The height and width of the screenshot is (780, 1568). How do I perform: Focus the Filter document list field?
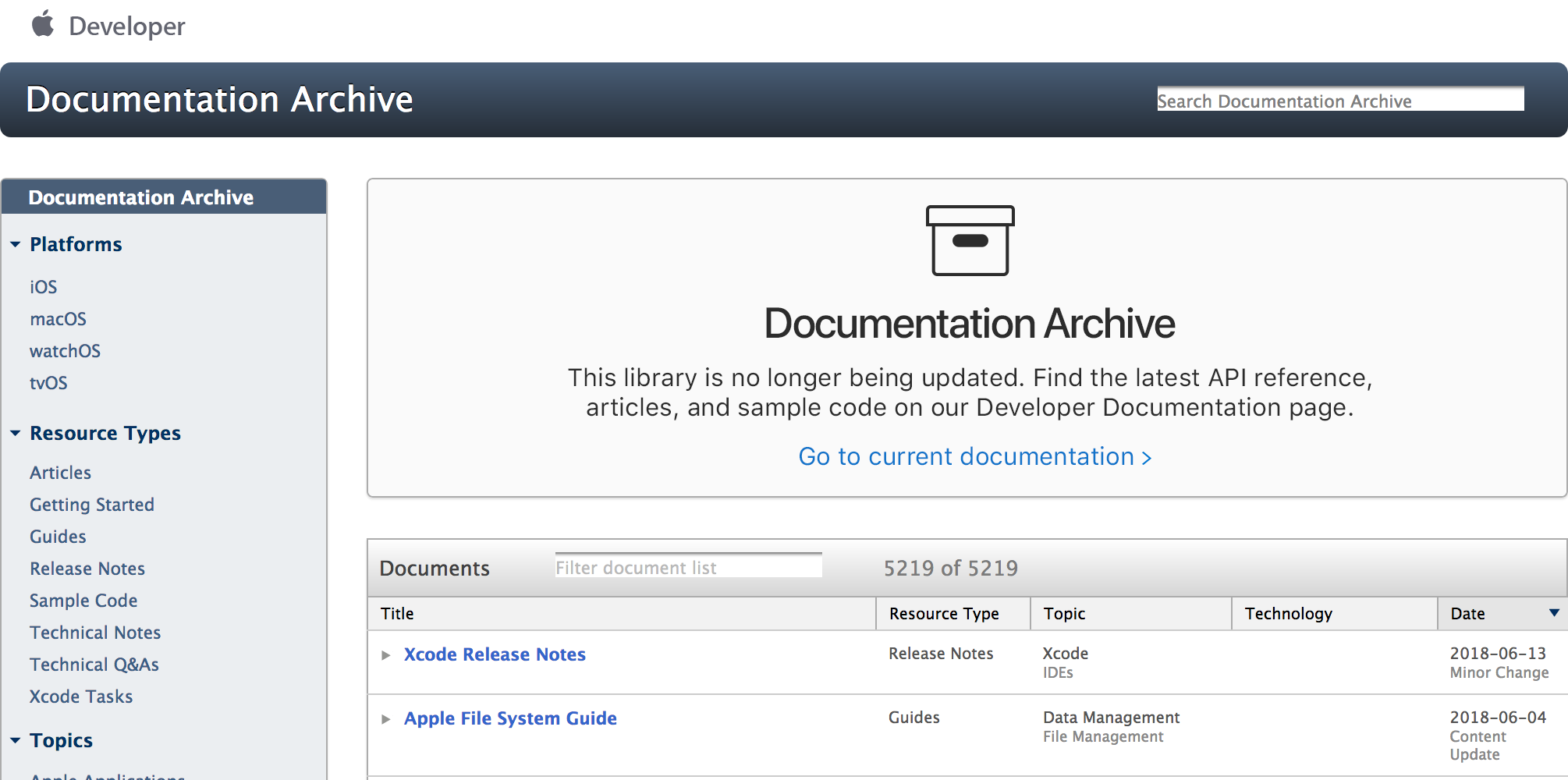coord(688,566)
